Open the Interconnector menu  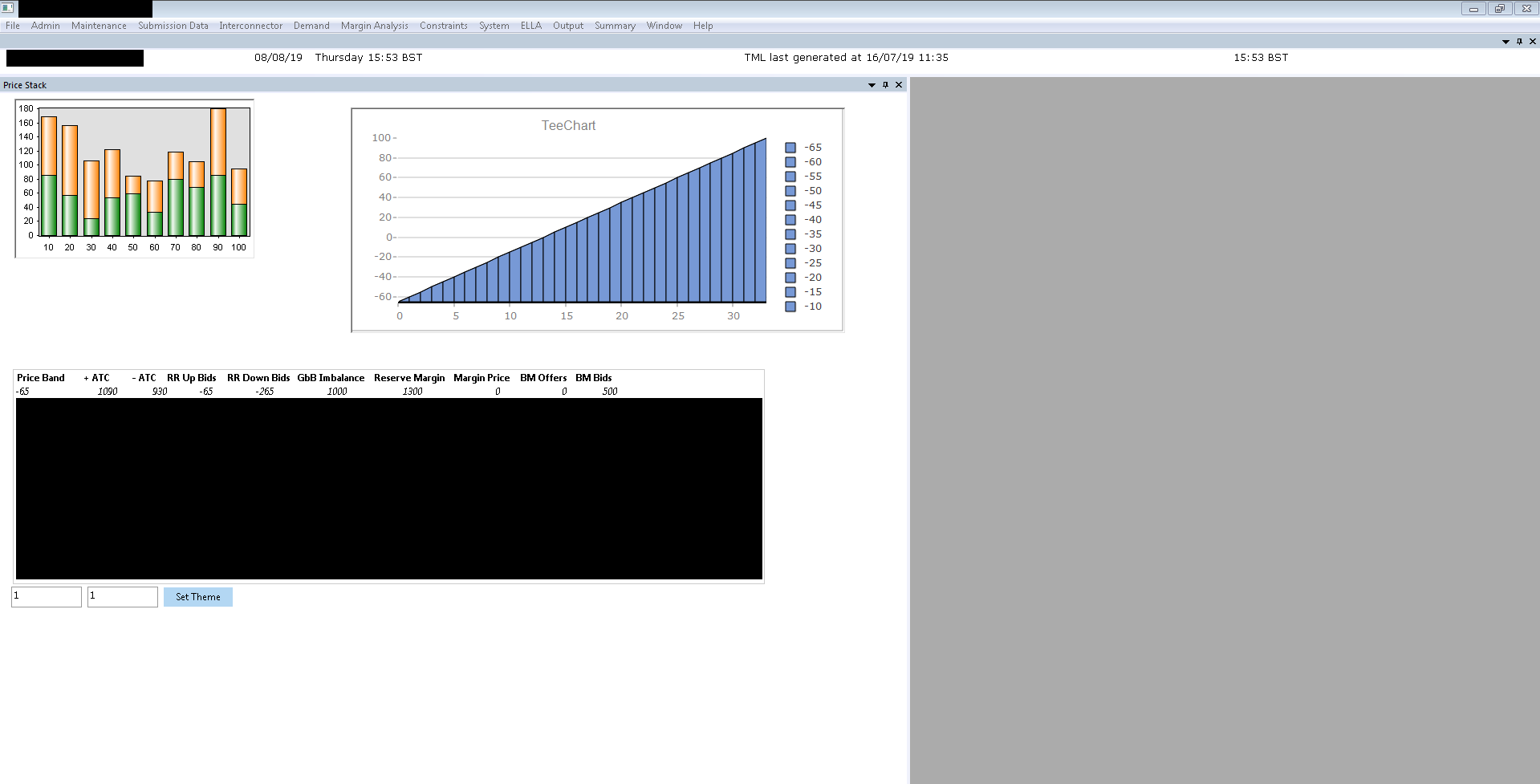pyautogui.click(x=250, y=26)
